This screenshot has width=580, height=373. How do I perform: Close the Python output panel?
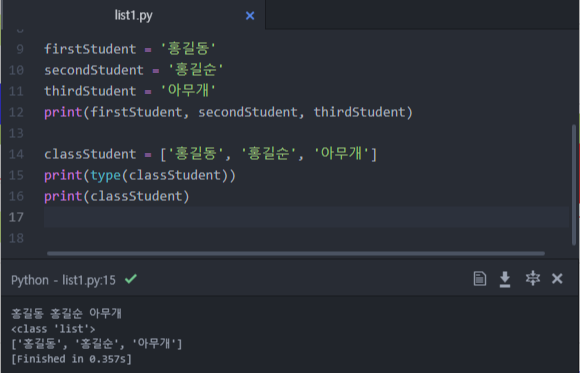(x=557, y=278)
